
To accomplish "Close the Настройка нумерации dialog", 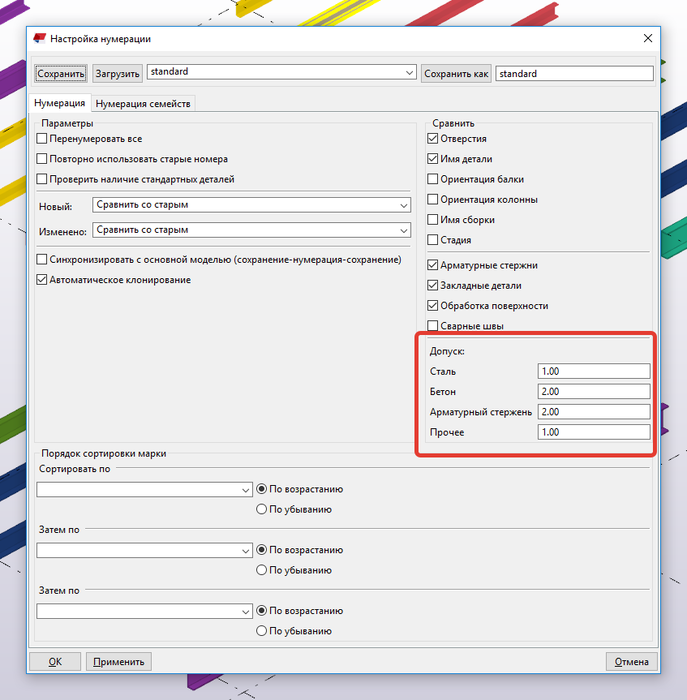I will 648,38.
